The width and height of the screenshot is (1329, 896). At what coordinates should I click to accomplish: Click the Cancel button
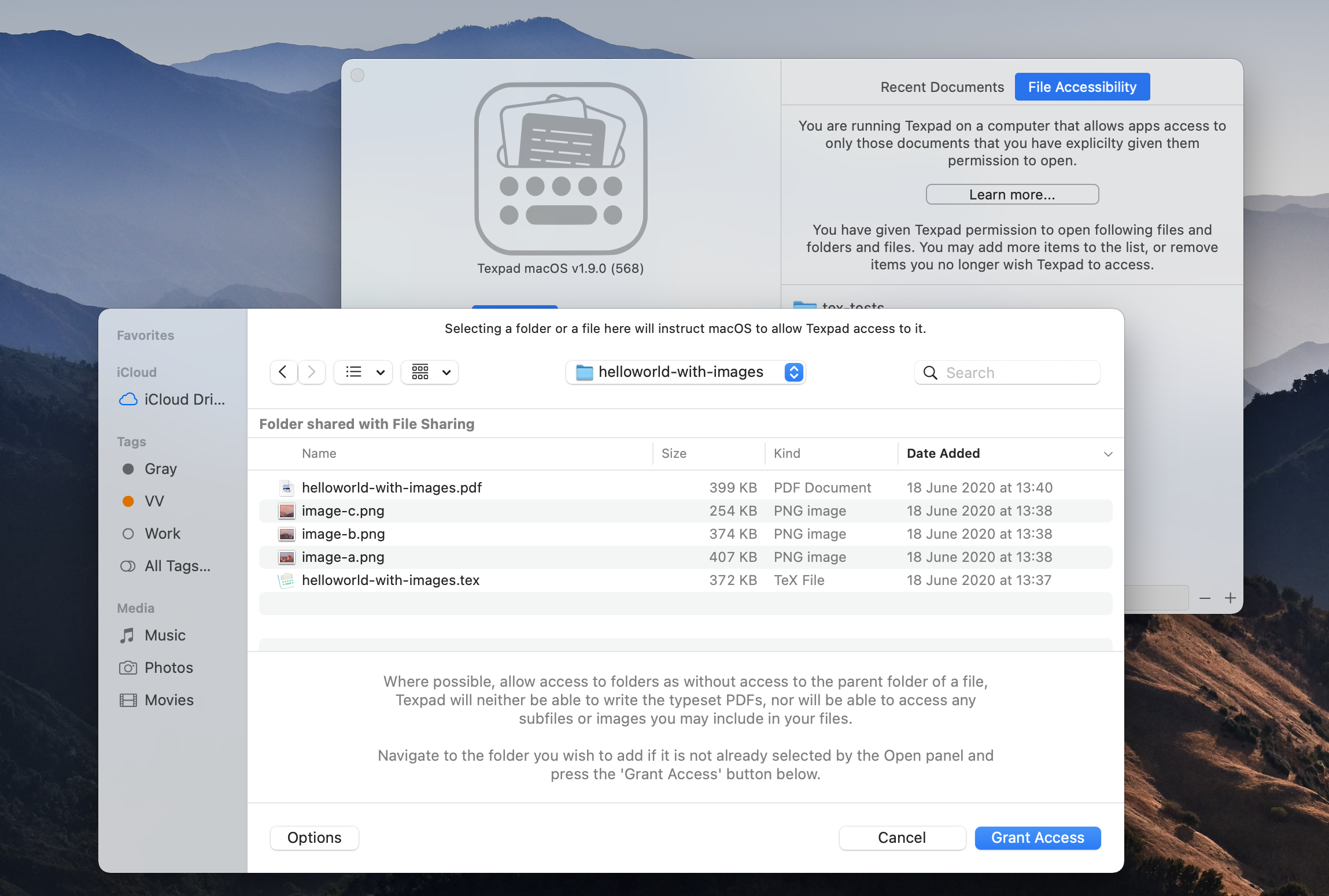901,837
